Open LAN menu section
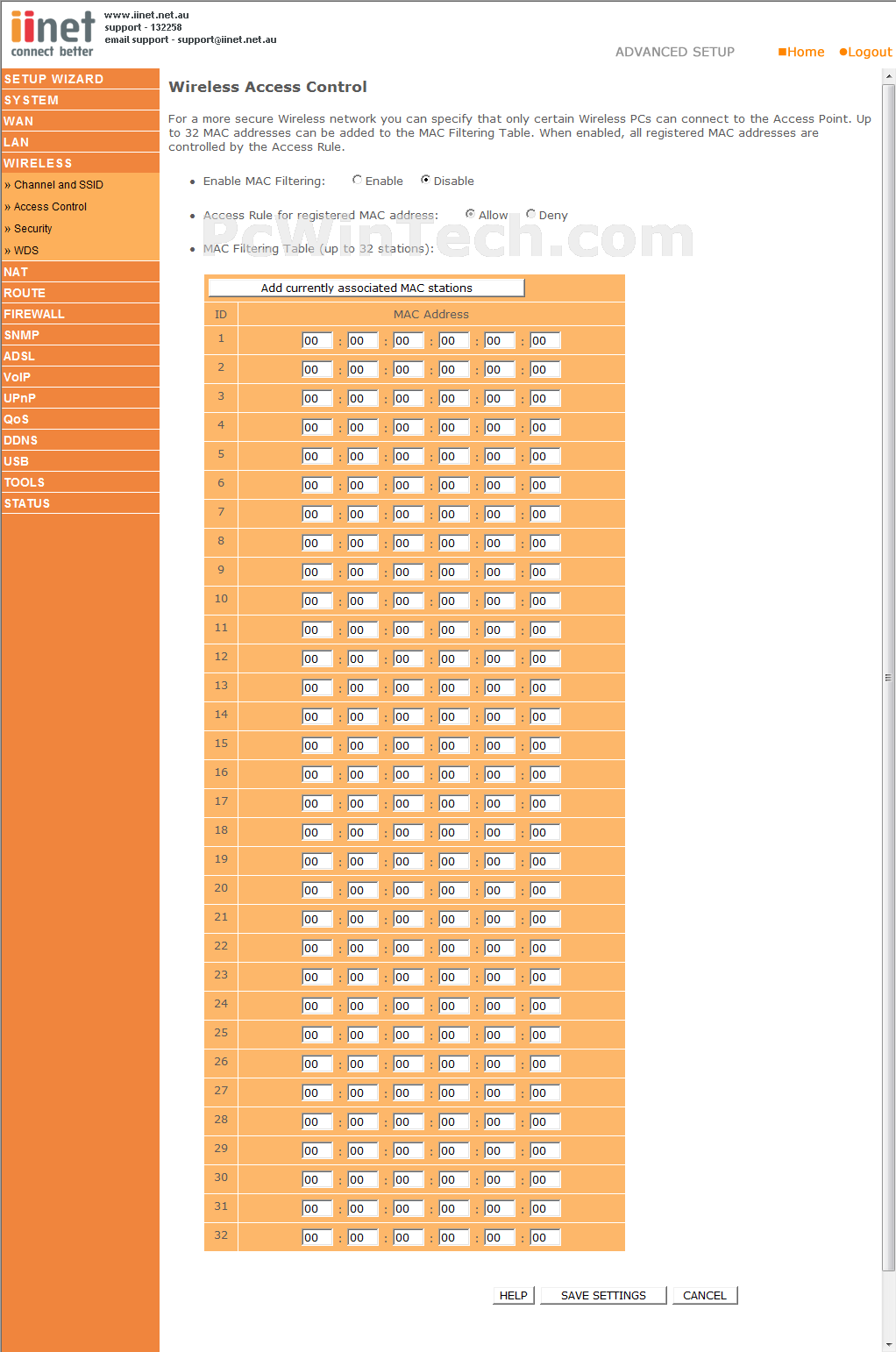 (80, 142)
